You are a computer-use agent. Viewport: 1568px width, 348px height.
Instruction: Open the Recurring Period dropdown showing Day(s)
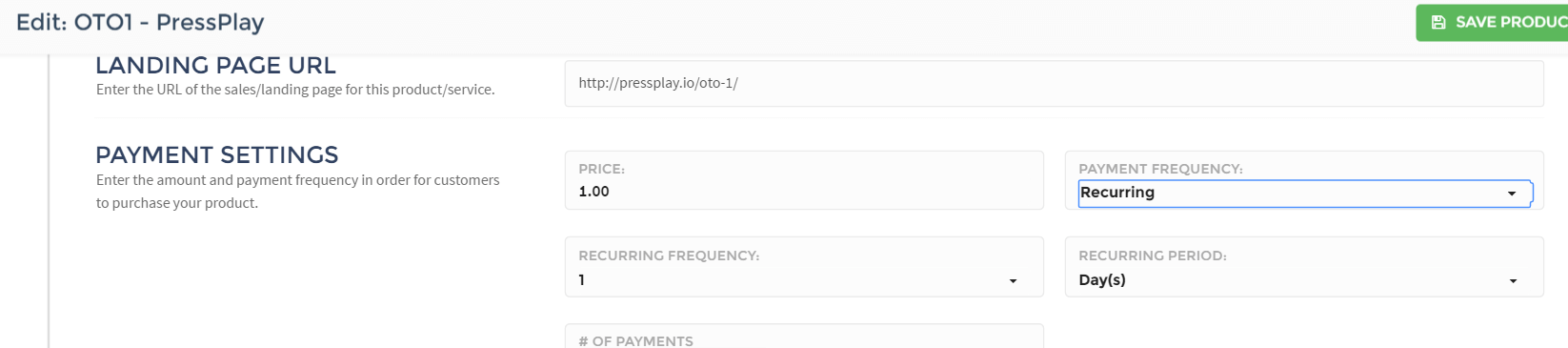(x=1303, y=280)
